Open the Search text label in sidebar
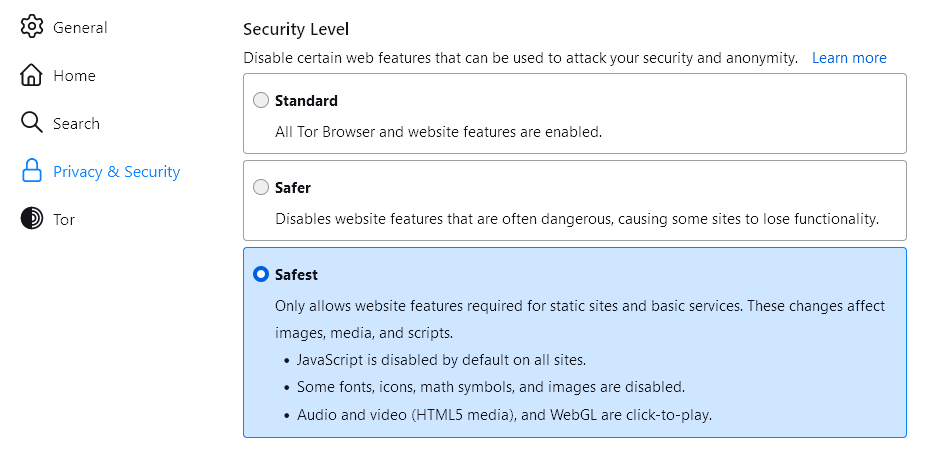Image resolution: width=929 pixels, height=453 pixels. [76, 124]
